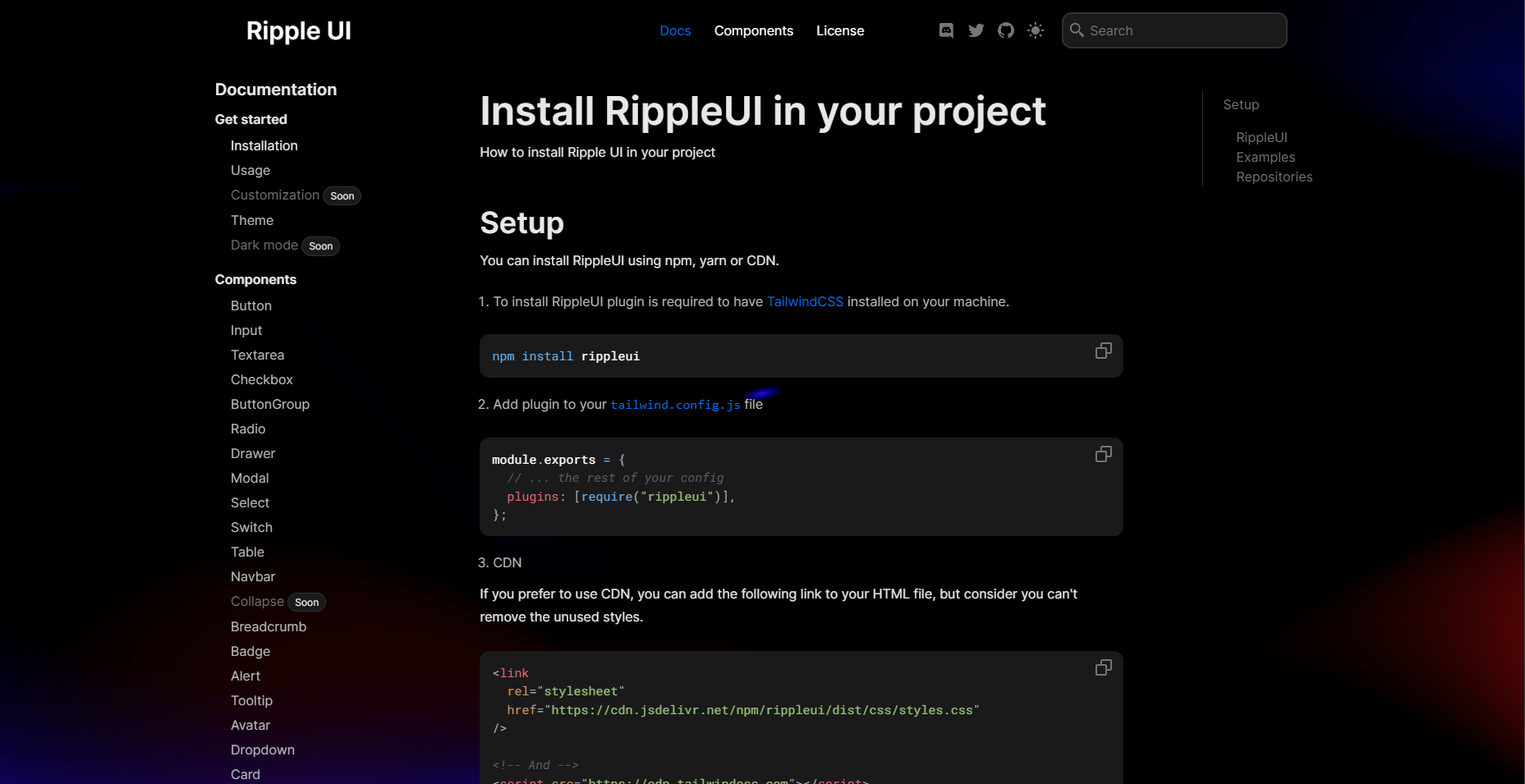Open Input component docs
This screenshot has width=1525, height=784.
246,330
